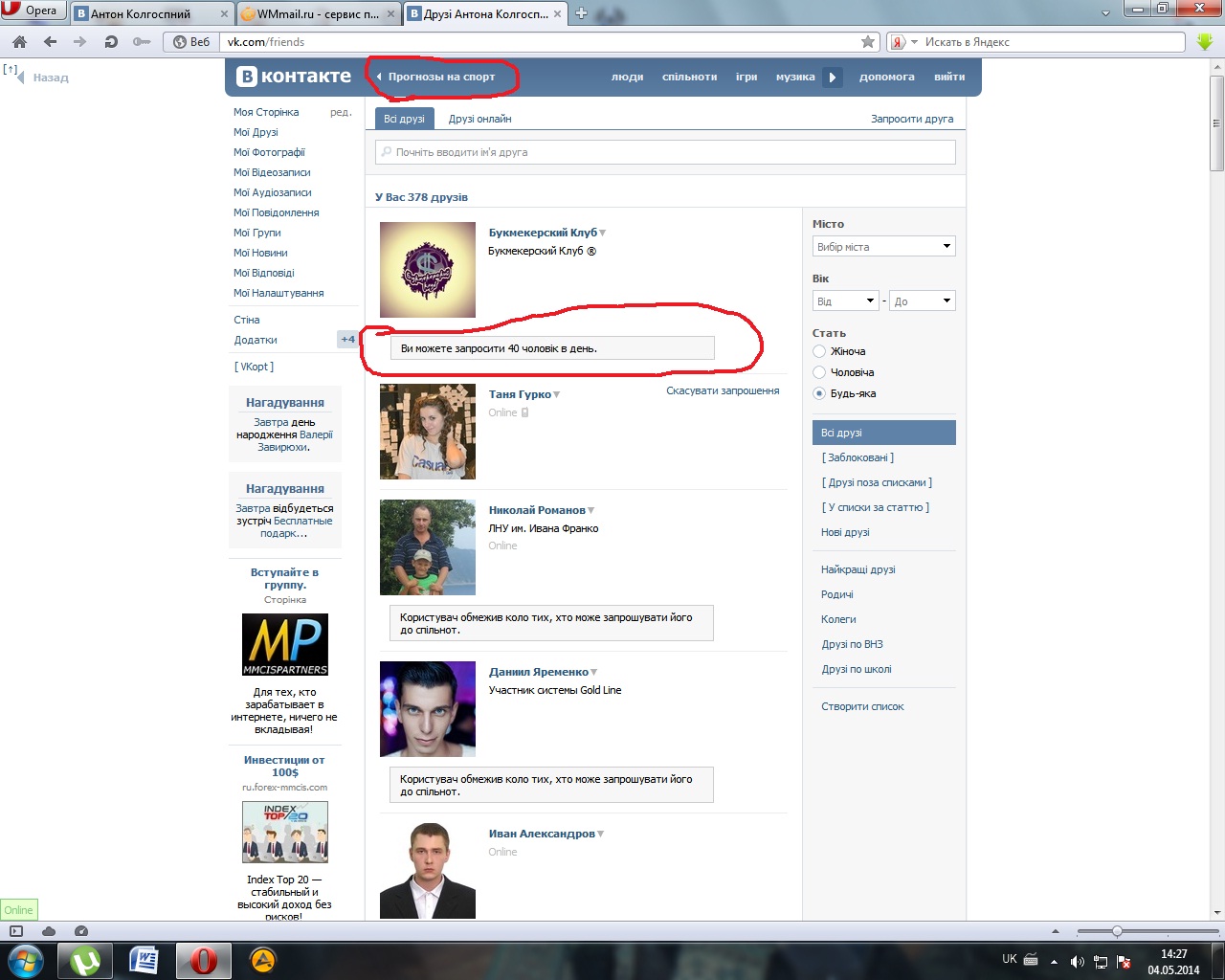
Task: Adjust the browser zoom slider
Action: pyautogui.click(x=1116, y=931)
